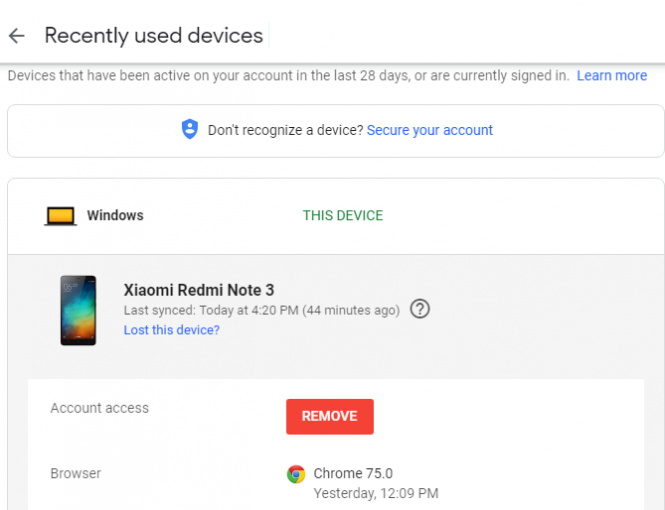665x510 pixels.
Task: Click the blue shield security icon
Action: (x=189, y=130)
